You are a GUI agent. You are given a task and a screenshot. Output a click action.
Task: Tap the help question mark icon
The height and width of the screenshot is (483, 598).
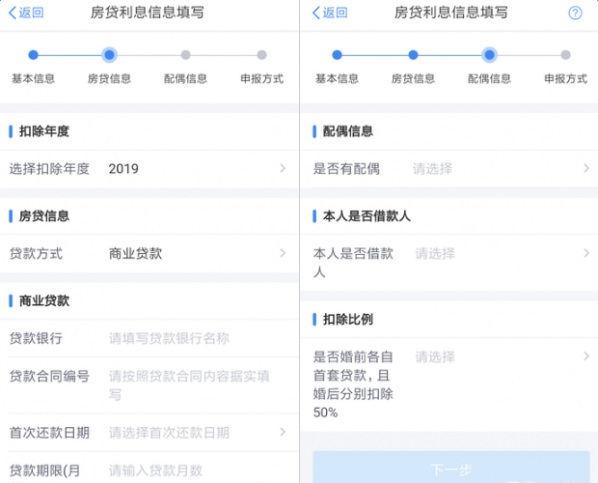point(575,13)
